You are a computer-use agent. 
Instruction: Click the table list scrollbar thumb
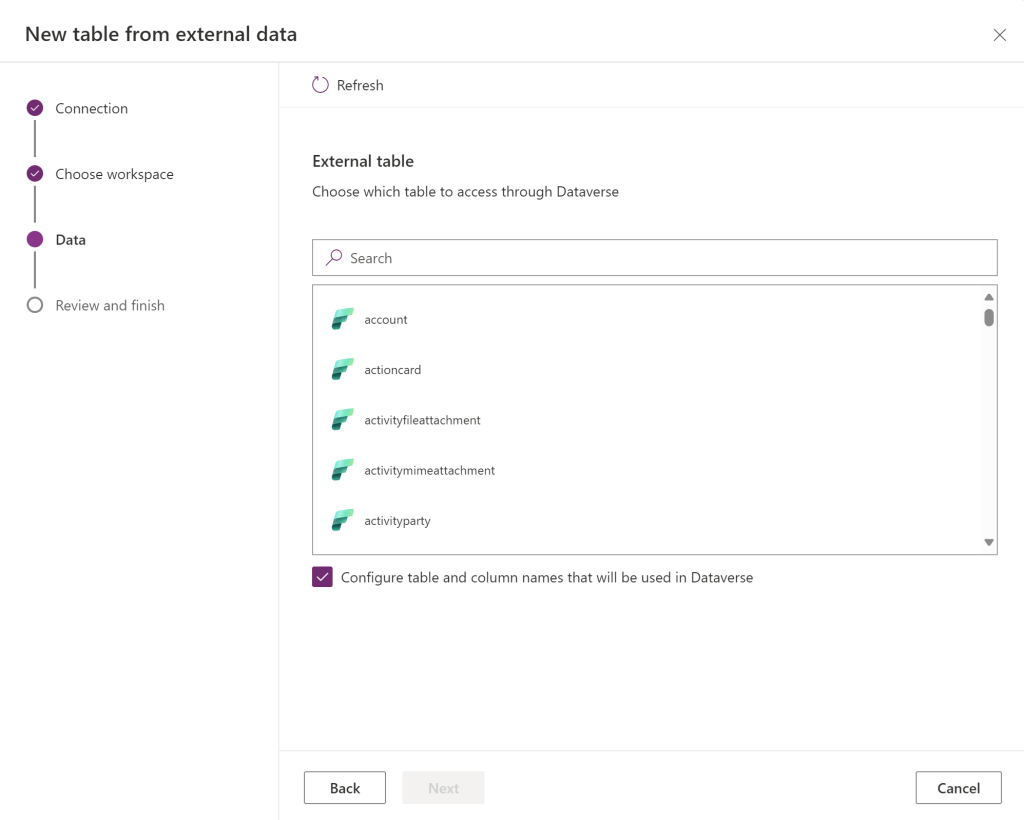[x=988, y=318]
